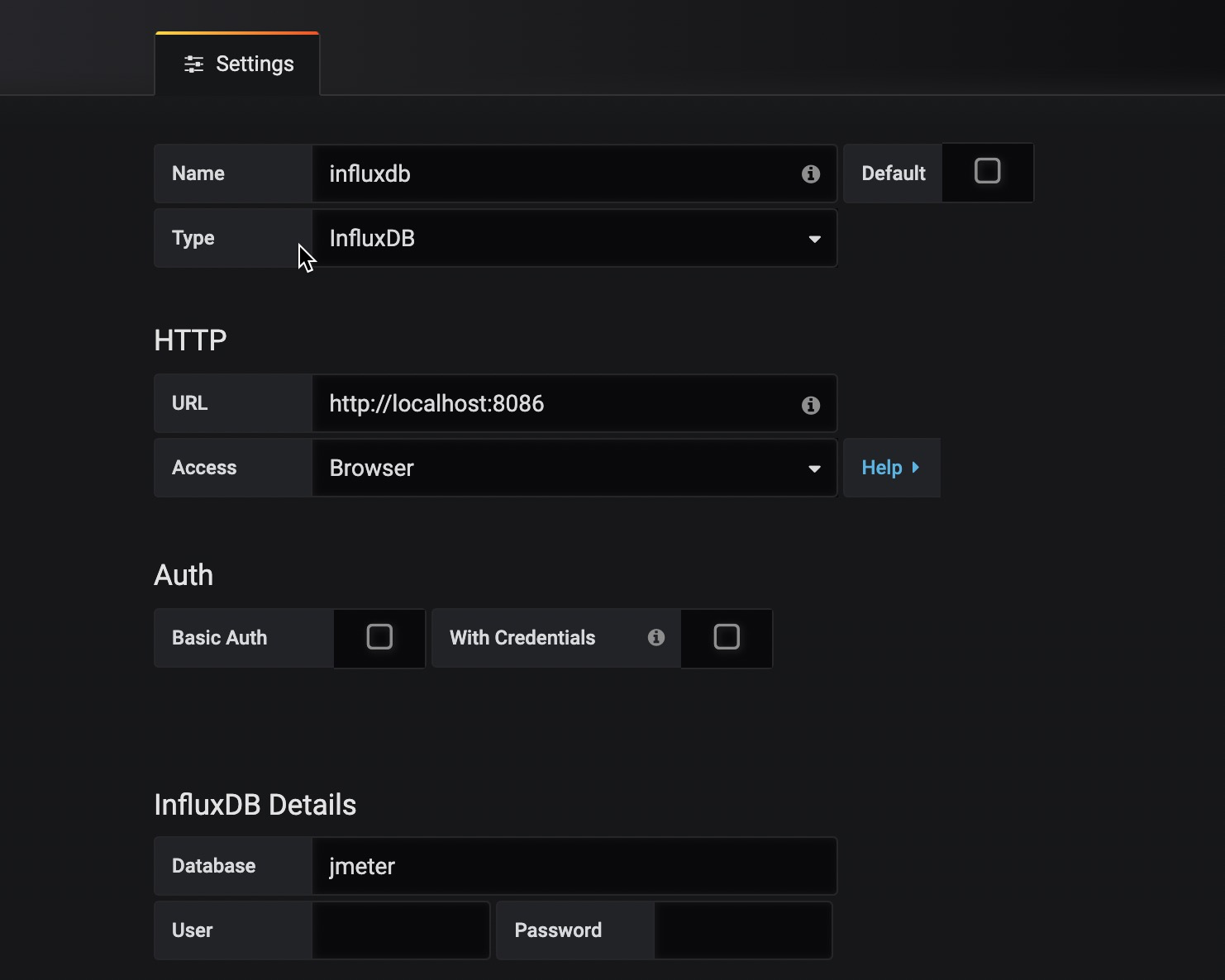Click the empty User input field

[x=401, y=930]
